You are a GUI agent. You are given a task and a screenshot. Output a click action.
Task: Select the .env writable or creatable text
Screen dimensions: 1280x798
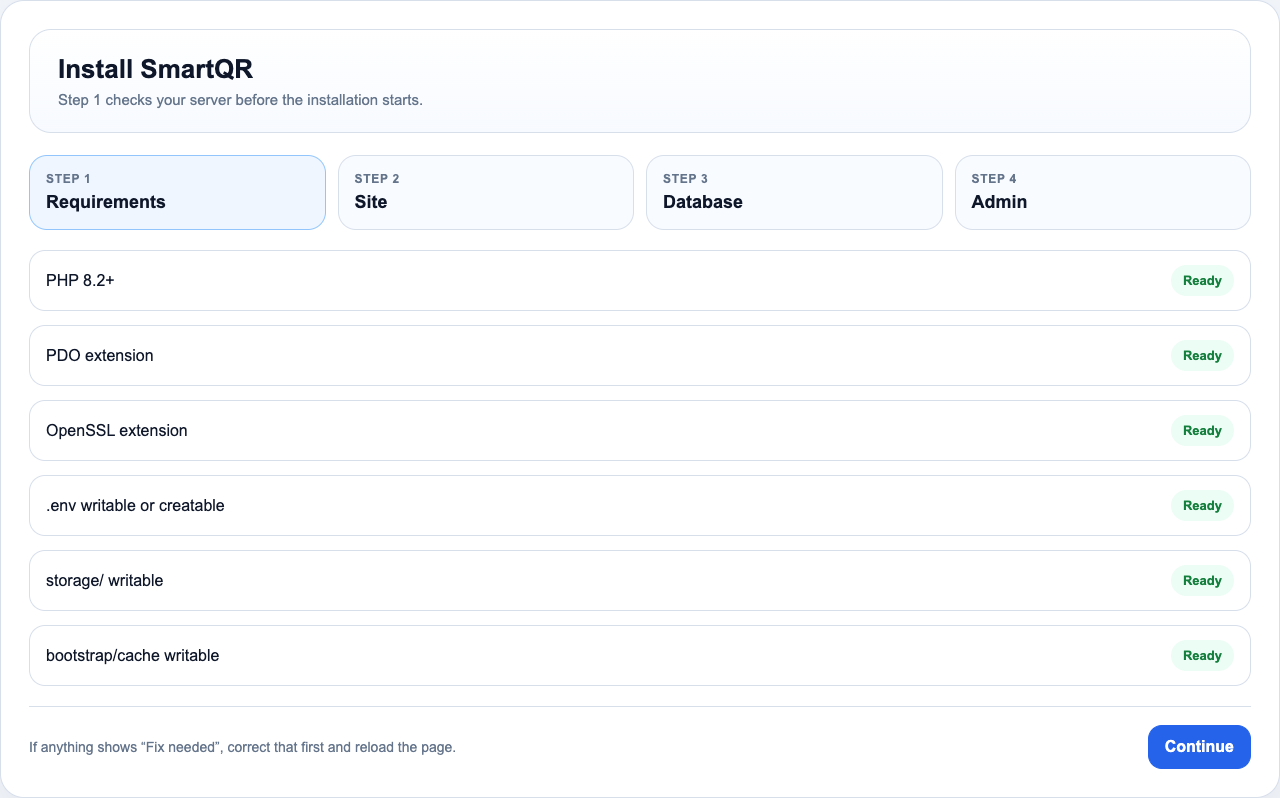coord(135,506)
